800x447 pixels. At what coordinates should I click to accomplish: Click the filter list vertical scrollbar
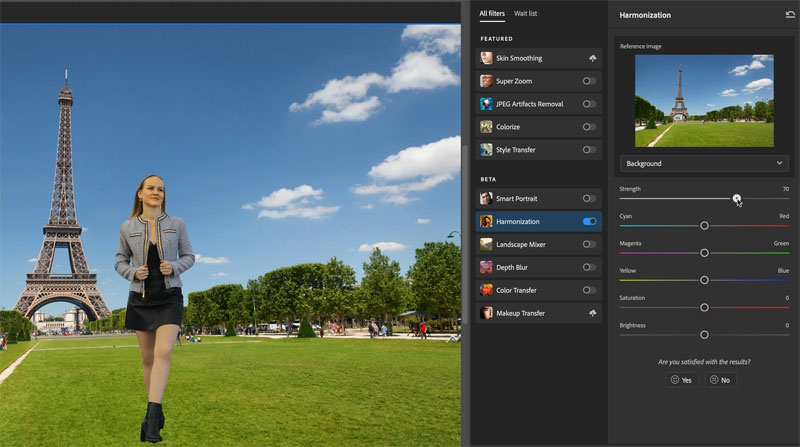pos(464,235)
